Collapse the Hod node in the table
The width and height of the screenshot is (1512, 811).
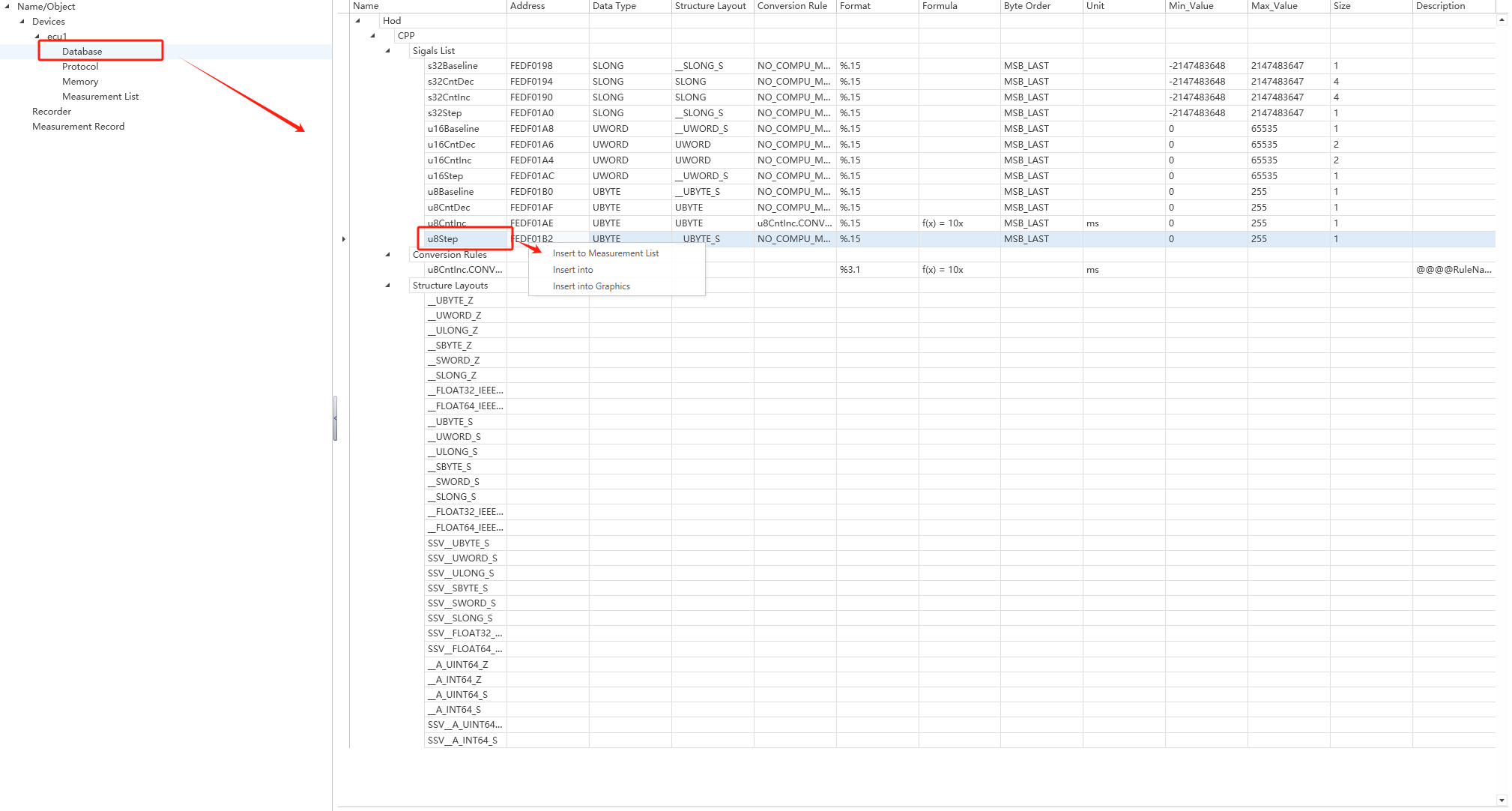coord(358,20)
